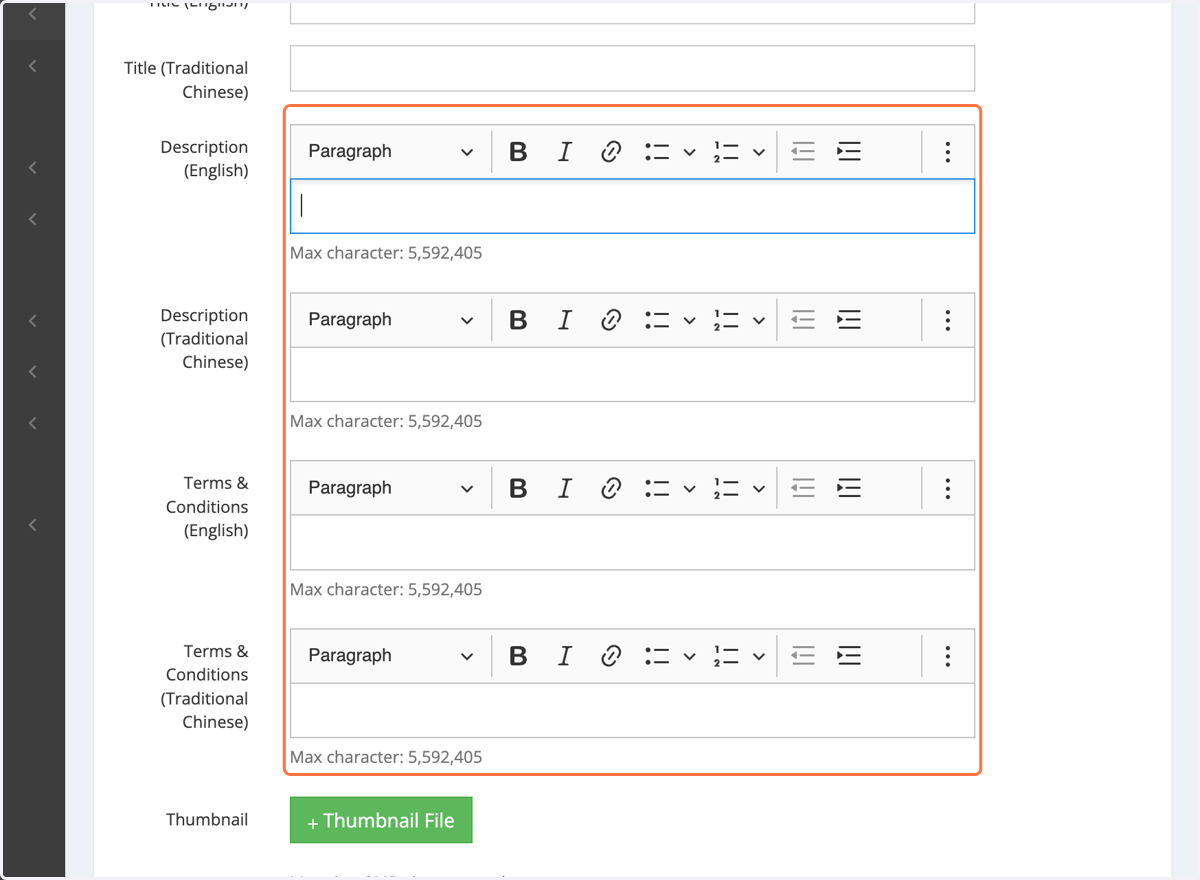Click decrease indent in Description (Traditional Chinese) toolbar

[x=803, y=320]
